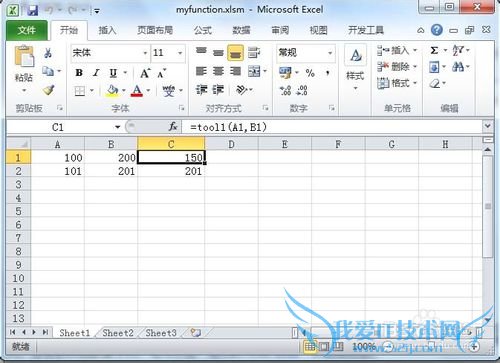The height and width of the screenshot is (363, 500).
Task: Click the Fill down icon
Action: (434, 67)
